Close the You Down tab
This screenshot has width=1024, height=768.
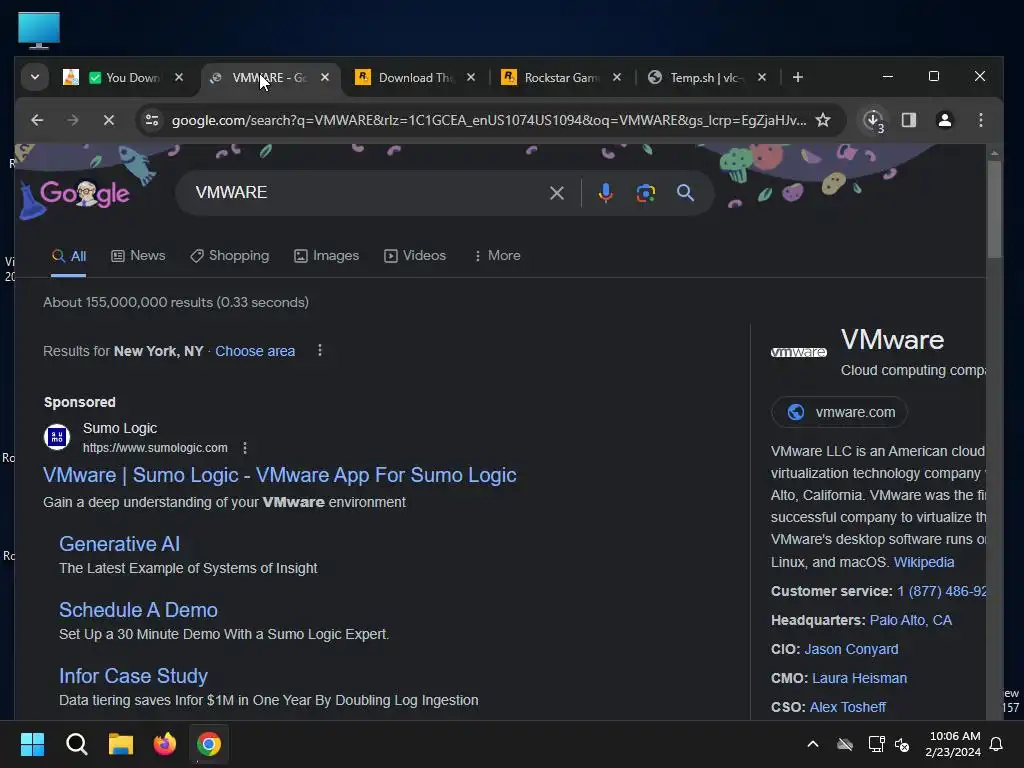click(x=179, y=78)
